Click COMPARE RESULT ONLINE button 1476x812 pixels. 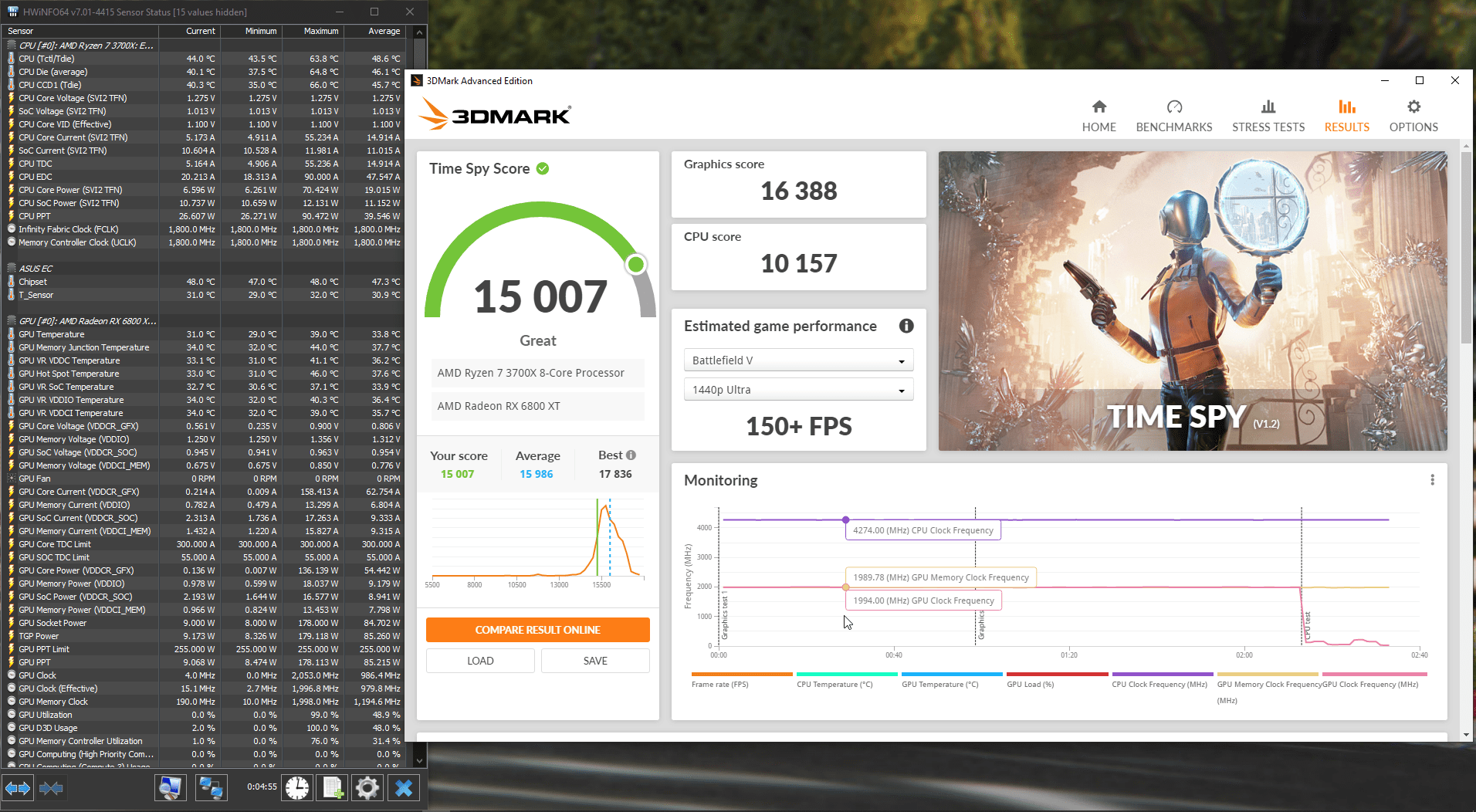[x=537, y=630]
